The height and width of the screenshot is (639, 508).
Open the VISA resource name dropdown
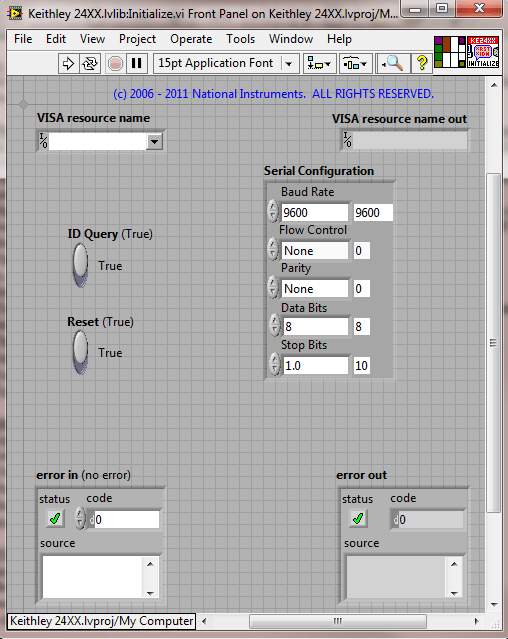[x=154, y=142]
